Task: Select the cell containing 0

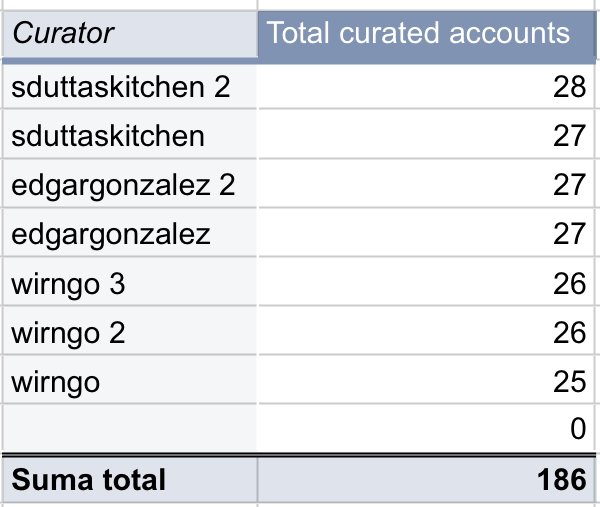Action: (427, 428)
